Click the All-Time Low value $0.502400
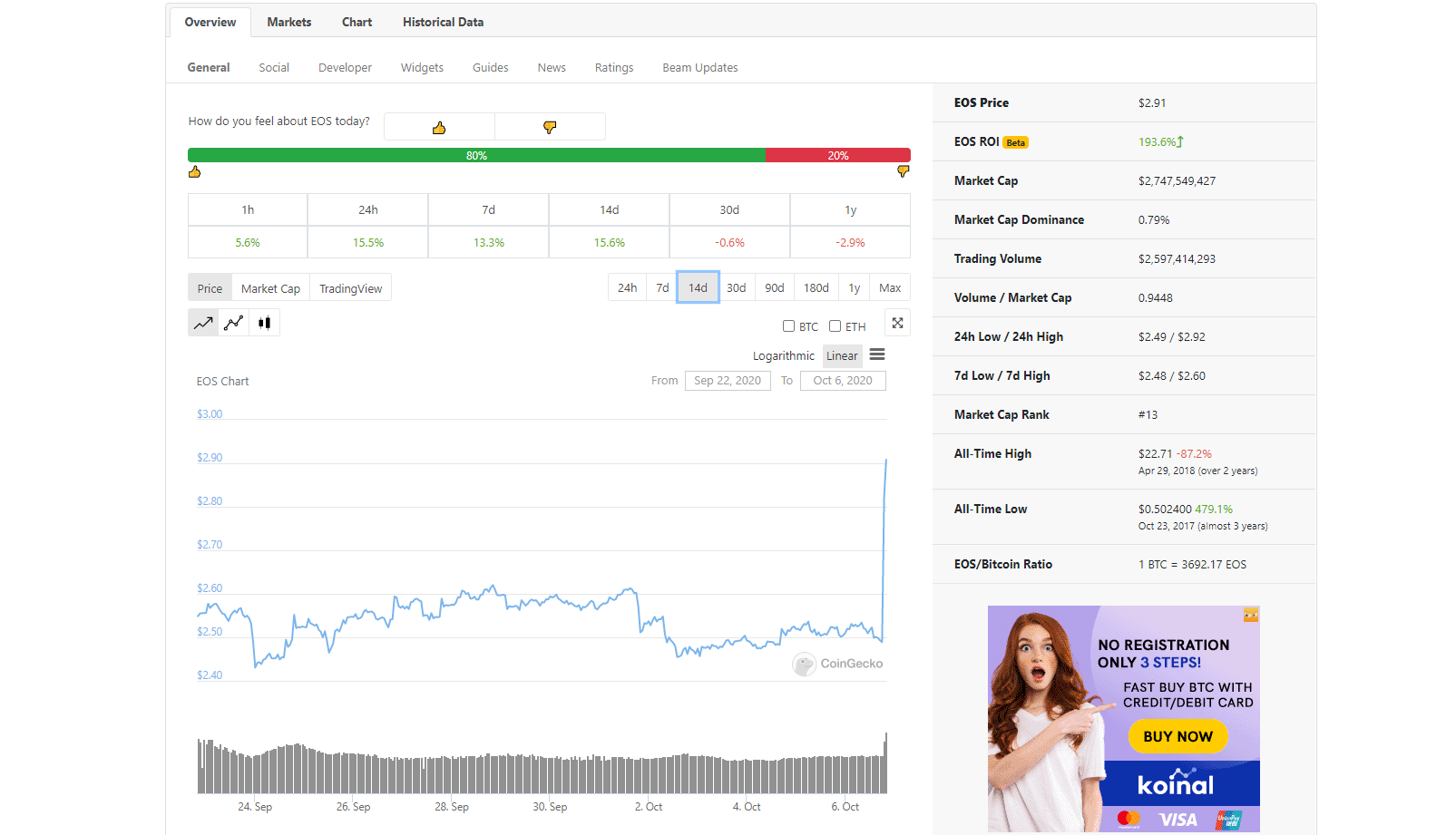 [1165, 510]
